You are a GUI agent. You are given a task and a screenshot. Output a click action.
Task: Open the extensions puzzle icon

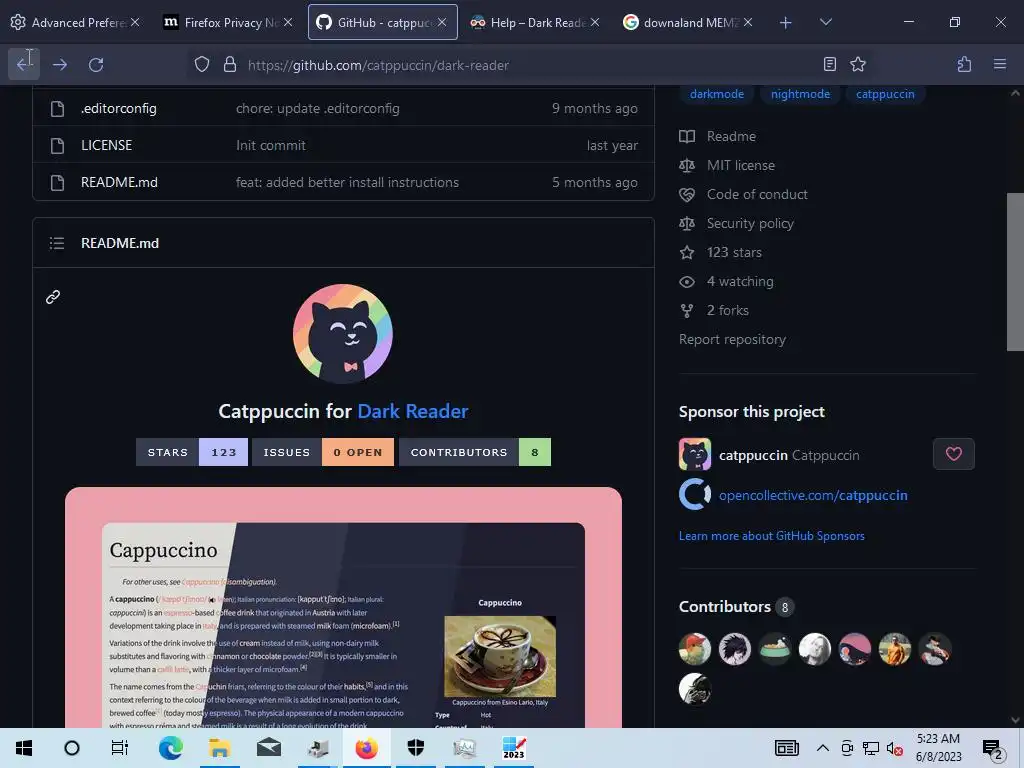pyautogui.click(x=965, y=64)
